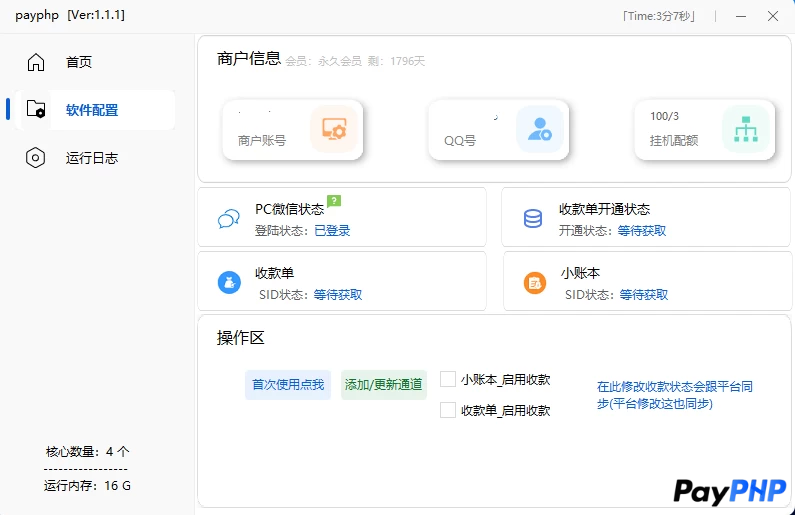Click the 收款单开通状态 title

pos(604,209)
